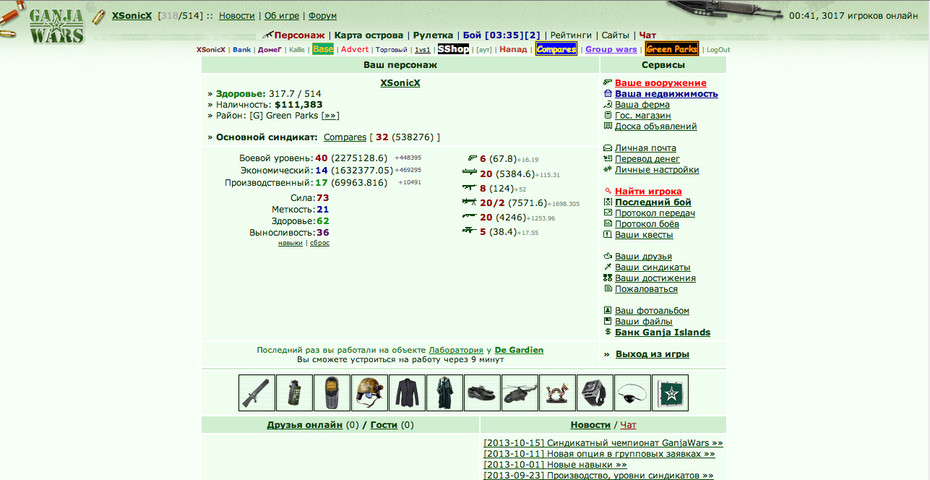Open the weapon item in the equipment bar

256,393
